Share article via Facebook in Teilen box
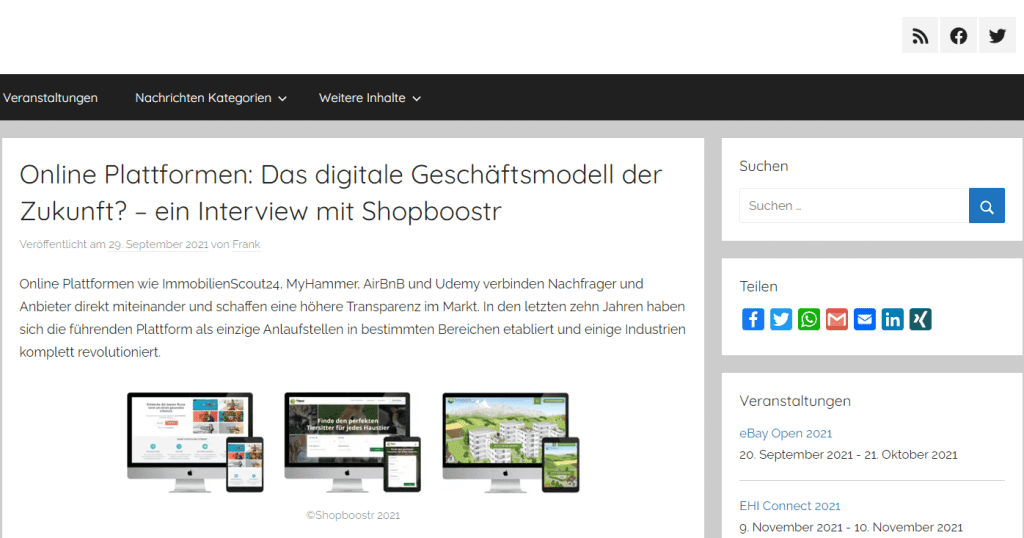Image resolution: width=1024 pixels, height=538 pixels. 753,319
